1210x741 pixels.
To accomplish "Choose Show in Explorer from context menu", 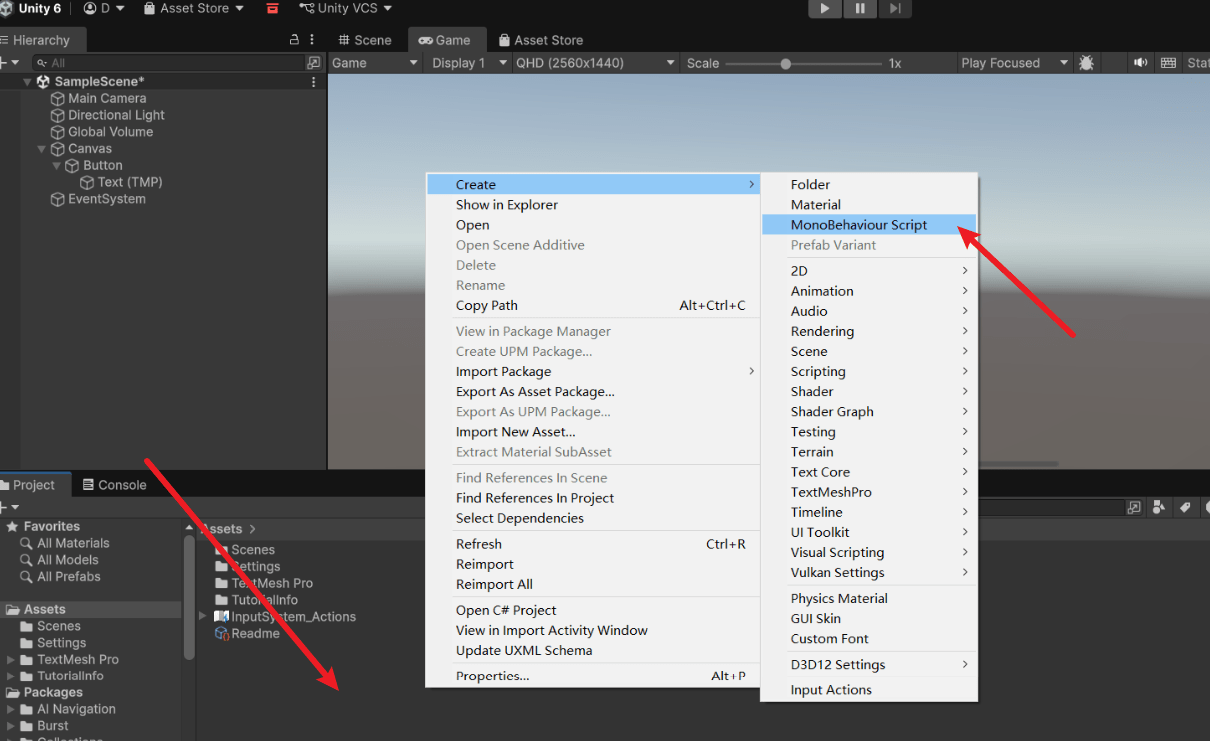I will [506, 205].
